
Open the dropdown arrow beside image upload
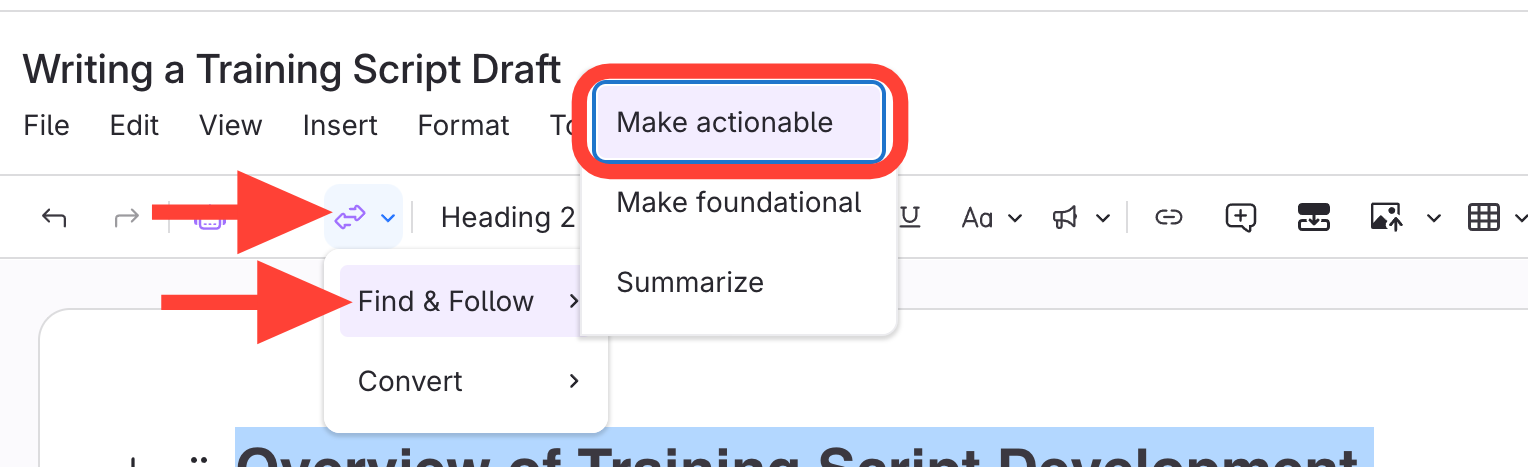[x=1433, y=218]
